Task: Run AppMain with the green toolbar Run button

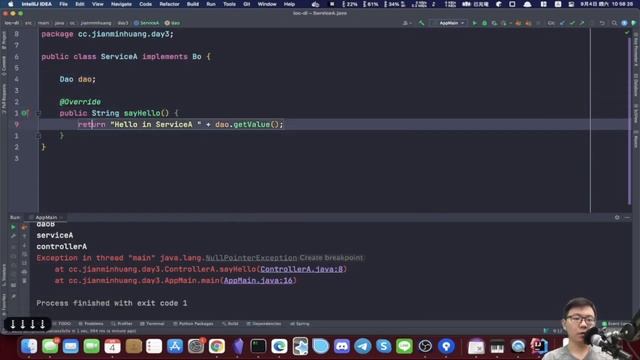Action: coord(474,23)
